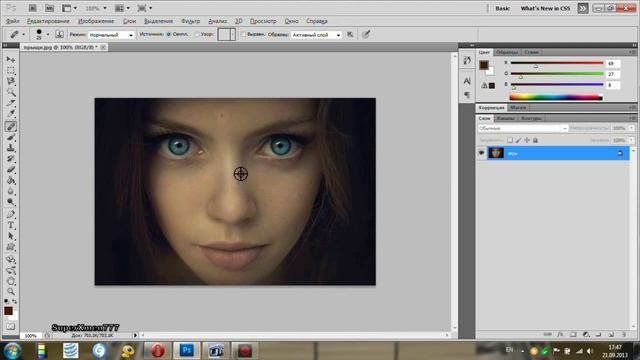Open the Слои menu in menu bar

click(129, 21)
